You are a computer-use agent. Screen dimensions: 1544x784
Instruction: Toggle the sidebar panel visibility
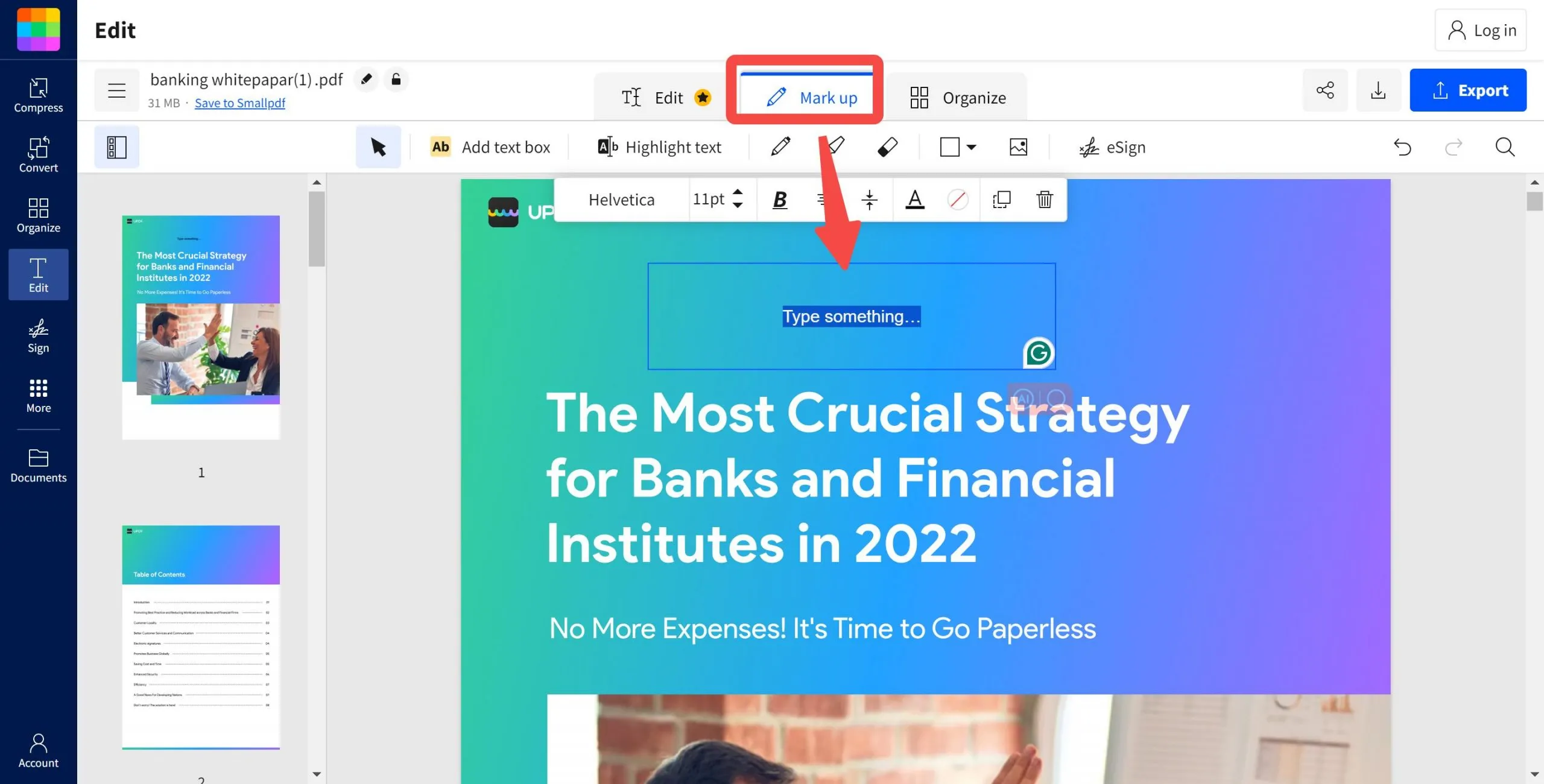coord(116,147)
